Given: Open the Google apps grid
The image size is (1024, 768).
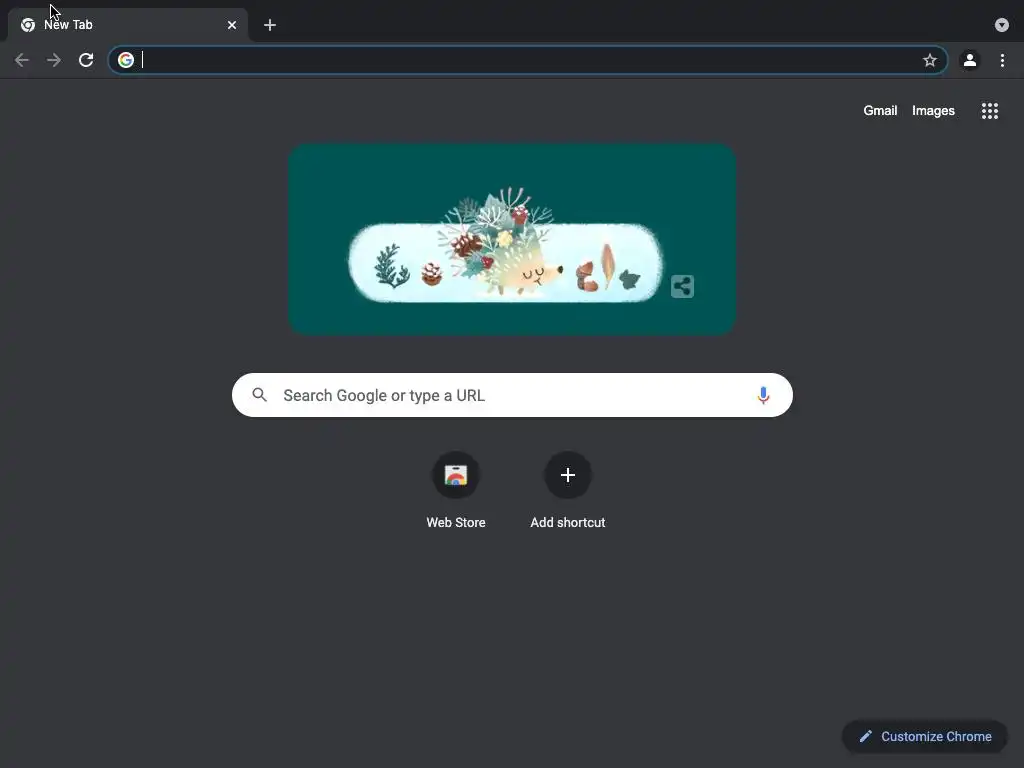Looking at the screenshot, I should pyautogui.click(x=989, y=111).
